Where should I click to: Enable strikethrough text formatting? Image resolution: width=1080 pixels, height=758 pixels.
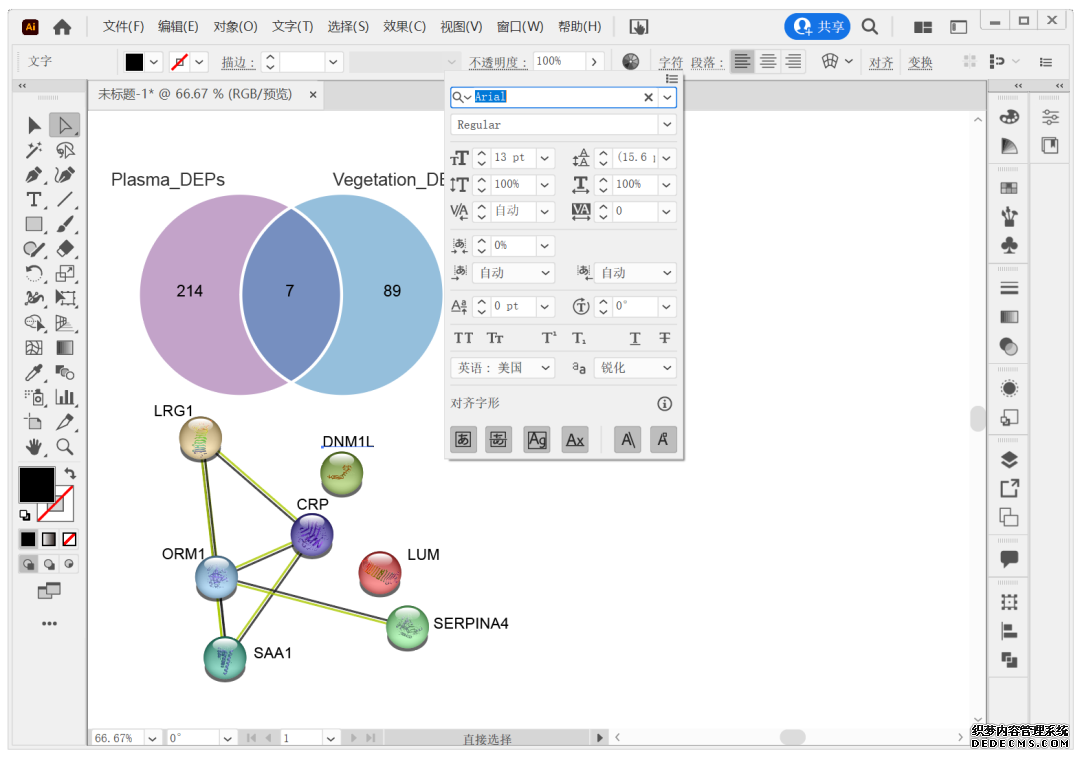click(x=664, y=339)
